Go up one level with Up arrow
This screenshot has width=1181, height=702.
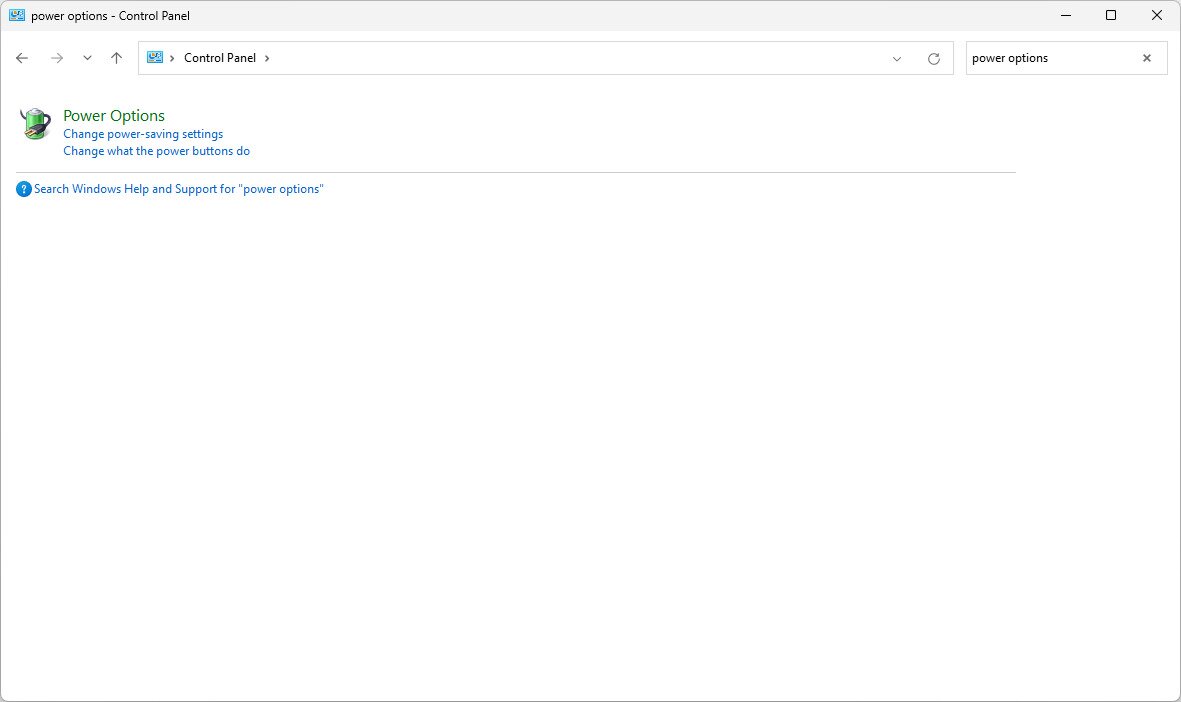coord(116,58)
